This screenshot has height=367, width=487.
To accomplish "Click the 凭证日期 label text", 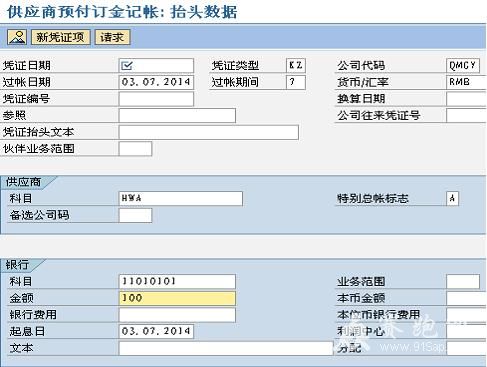I will (x=27, y=65).
